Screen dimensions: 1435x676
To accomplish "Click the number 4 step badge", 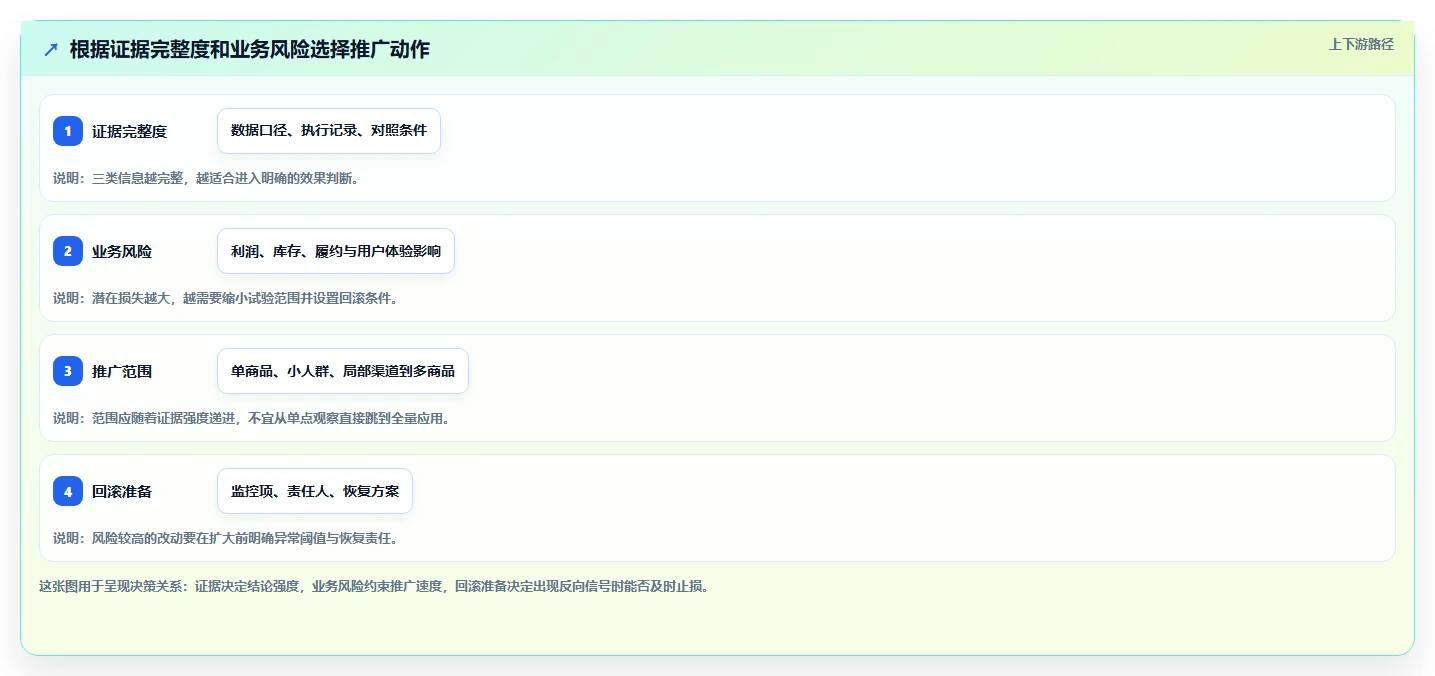I will (x=68, y=491).
